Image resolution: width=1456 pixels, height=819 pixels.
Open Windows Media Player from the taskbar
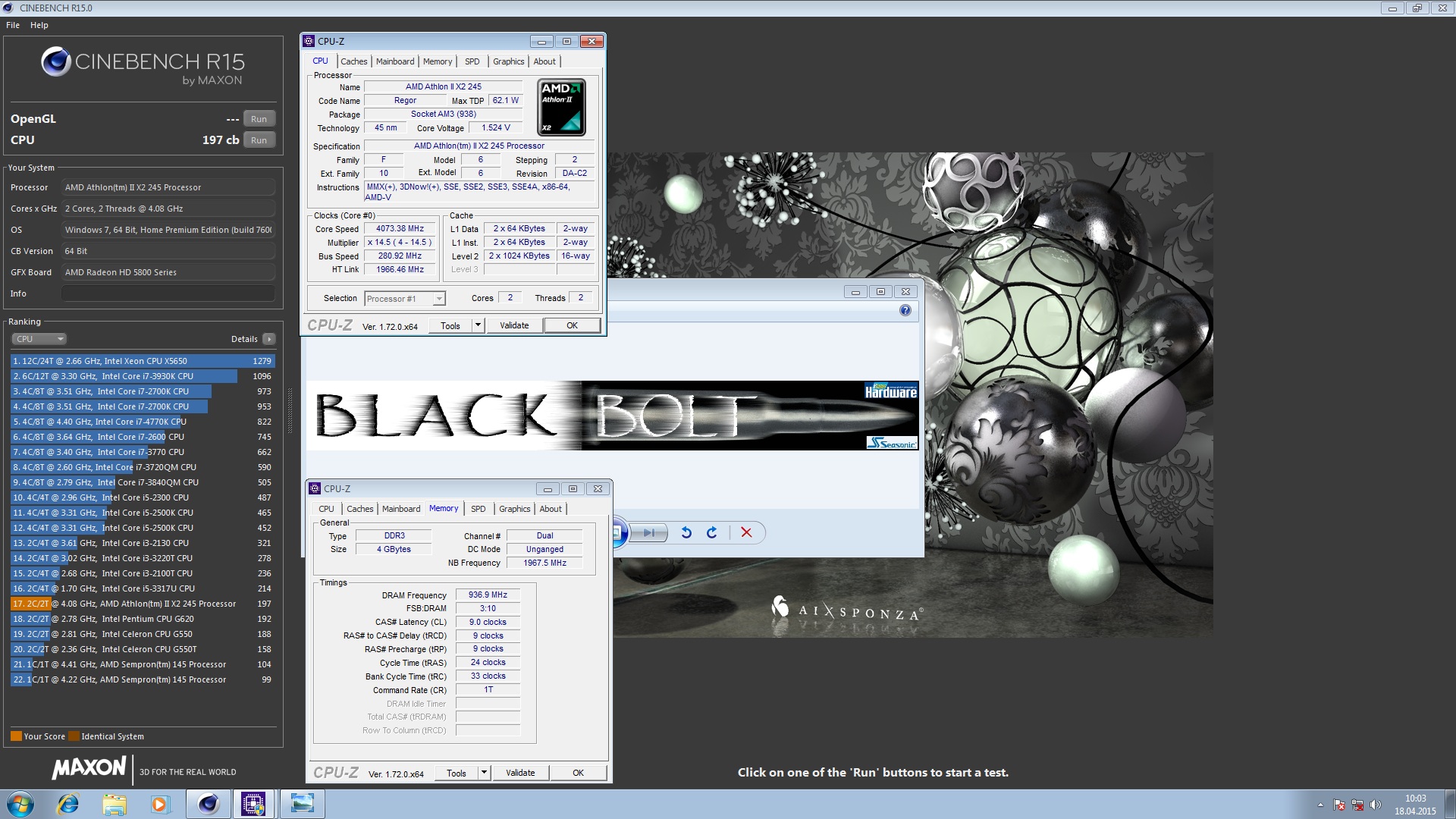point(160,805)
